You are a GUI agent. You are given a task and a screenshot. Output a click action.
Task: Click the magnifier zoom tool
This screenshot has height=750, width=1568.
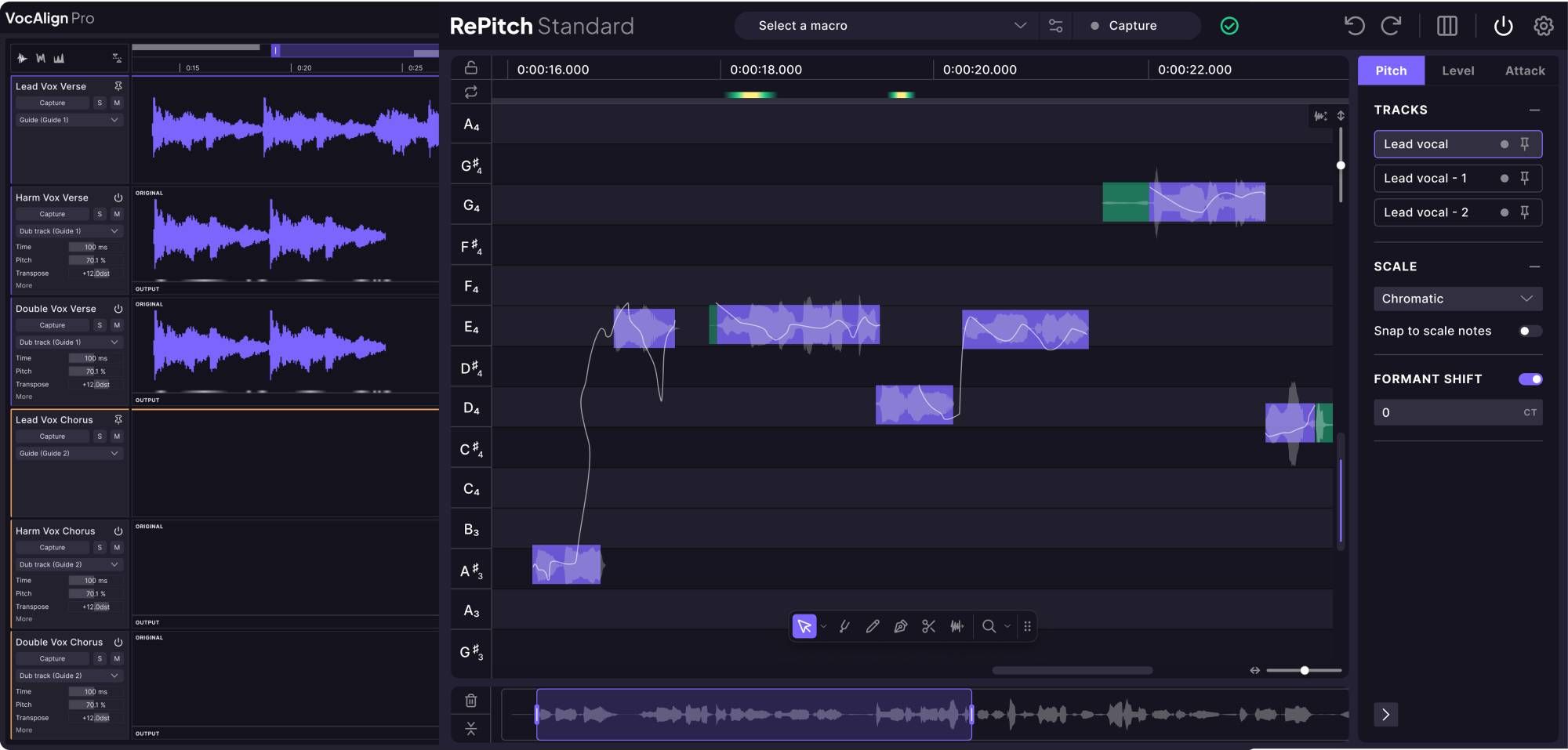pyautogui.click(x=989, y=626)
